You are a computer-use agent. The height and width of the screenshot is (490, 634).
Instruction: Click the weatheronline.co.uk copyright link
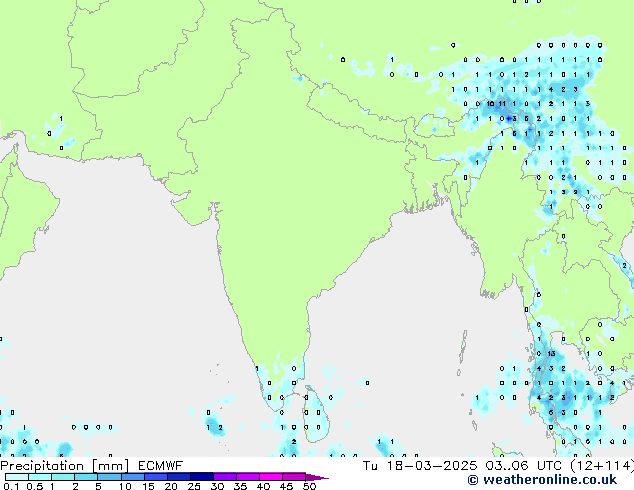(542, 480)
